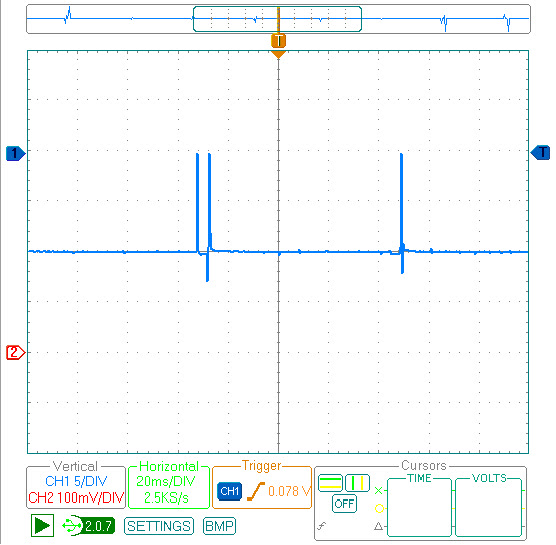The image size is (556, 545).
Task: Click the 20ms/DIV horizontal timebase
Action: point(166,481)
